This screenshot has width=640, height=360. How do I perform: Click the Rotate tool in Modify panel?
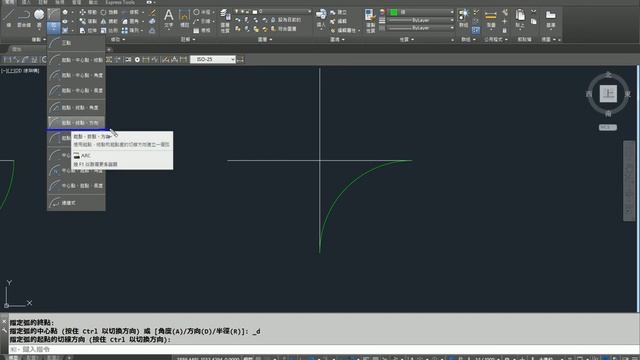tap(109, 12)
